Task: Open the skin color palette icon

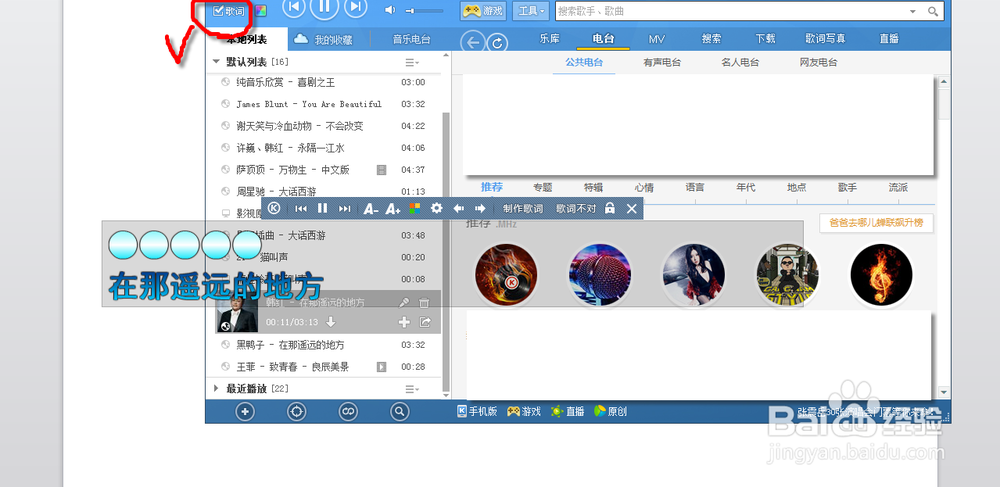Action: (x=260, y=11)
